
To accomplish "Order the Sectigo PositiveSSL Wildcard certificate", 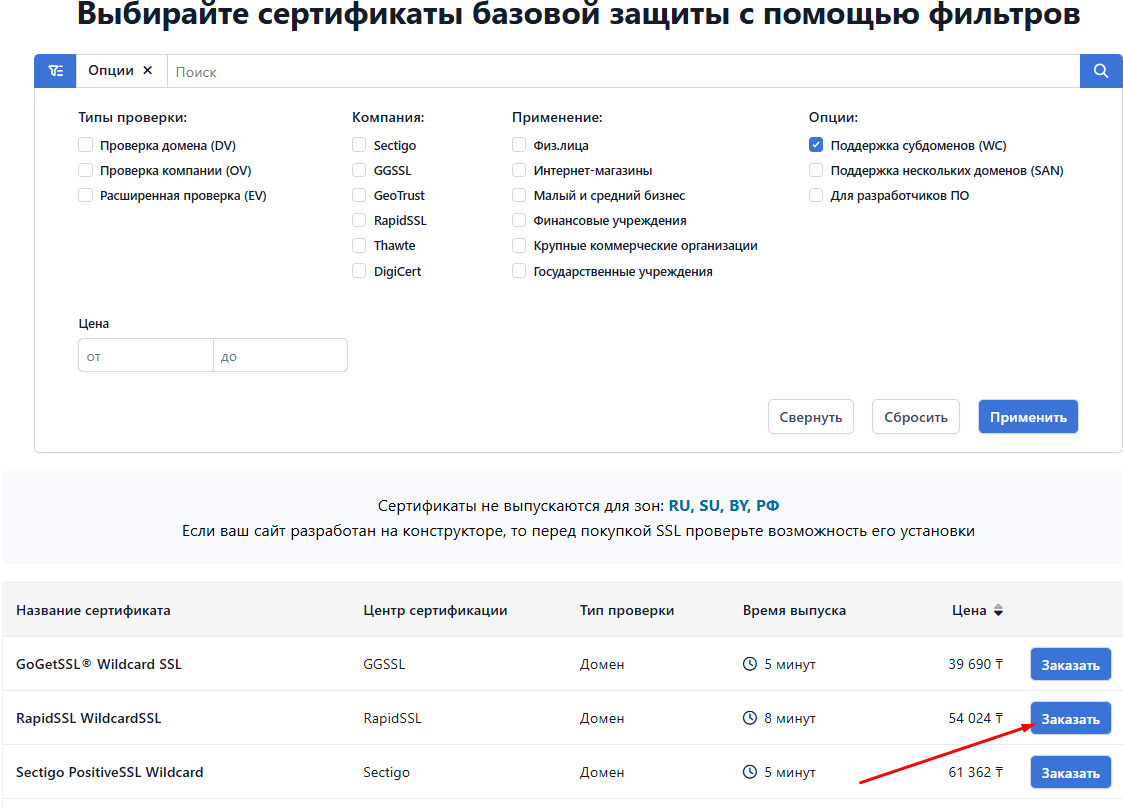I will pyautogui.click(x=1070, y=773).
